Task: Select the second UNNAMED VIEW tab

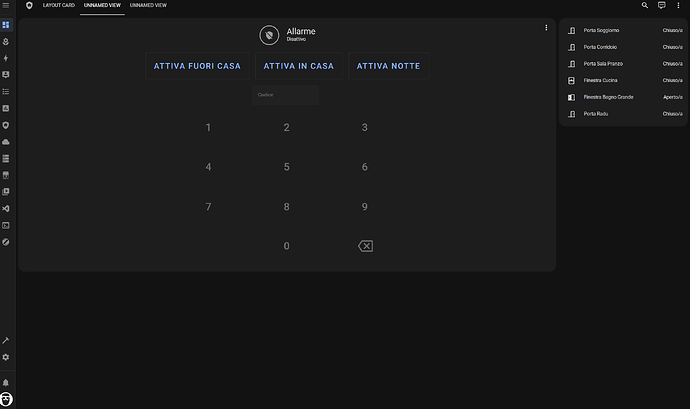Action: click(x=148, y=5)
